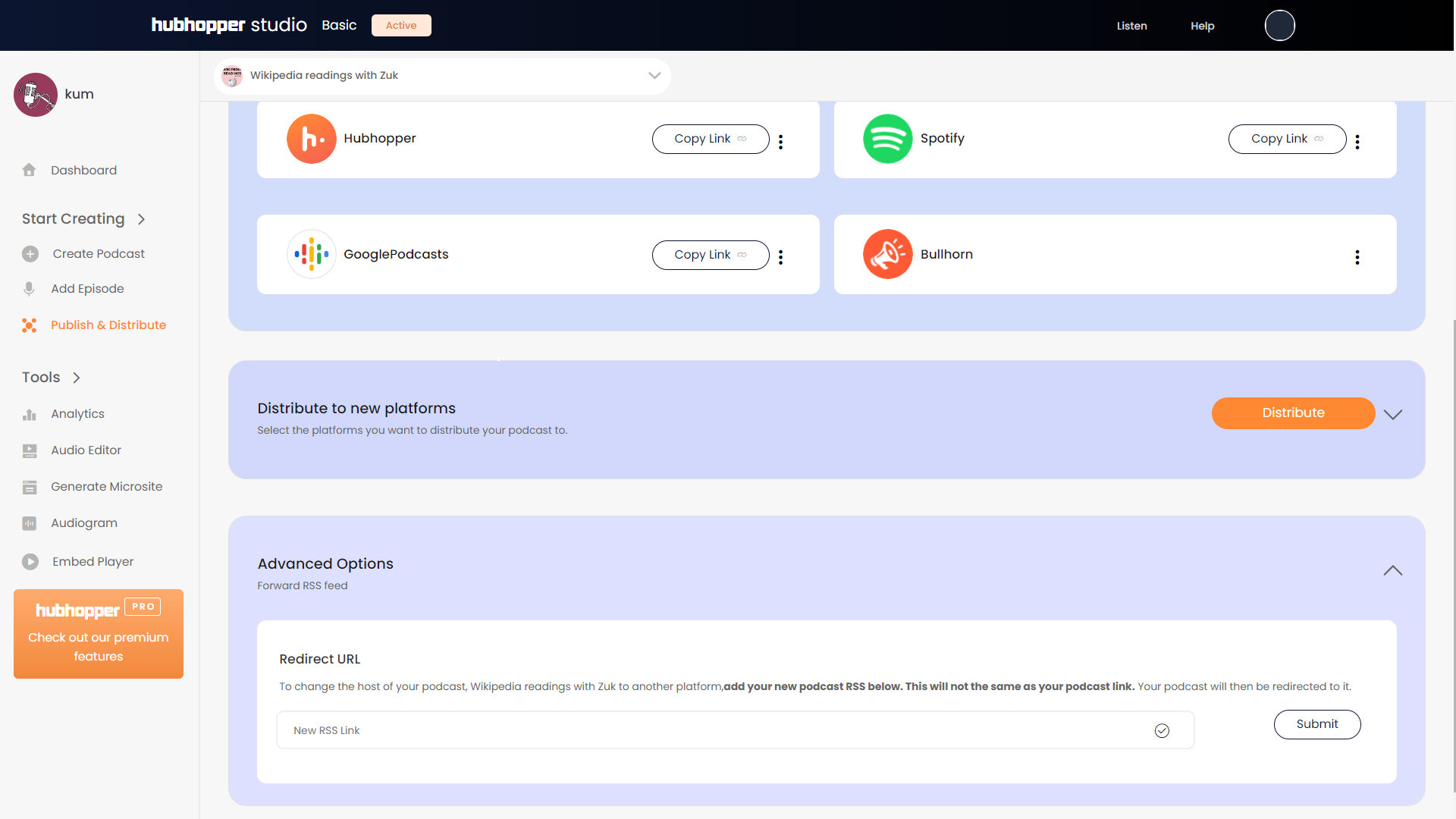Collapse the Advanced Options section

pos(1392,570)
